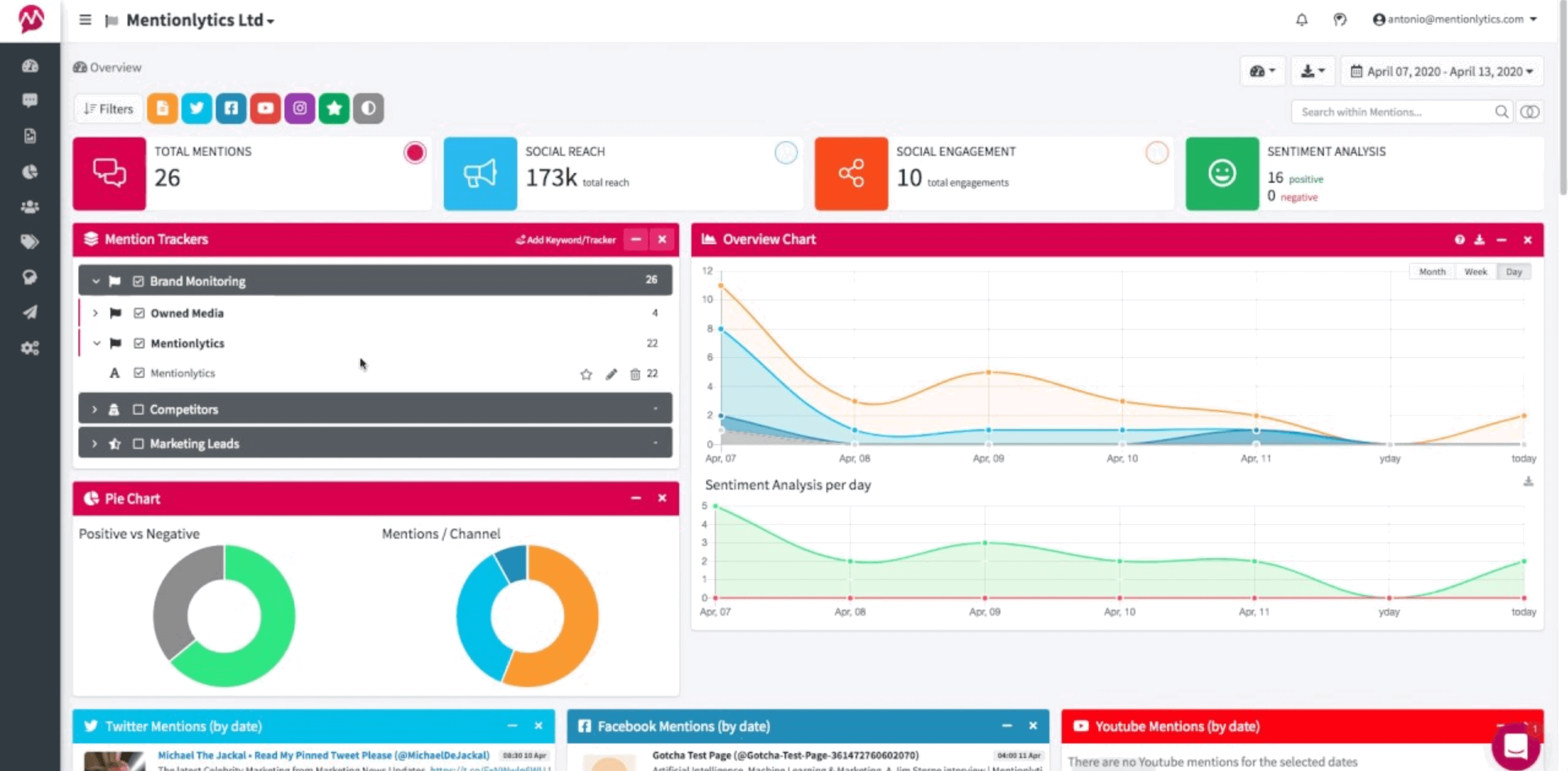1568x771 pixels.
Task: Click the Share of Voice sidebar icon
Action: click(x=29, y=277)
